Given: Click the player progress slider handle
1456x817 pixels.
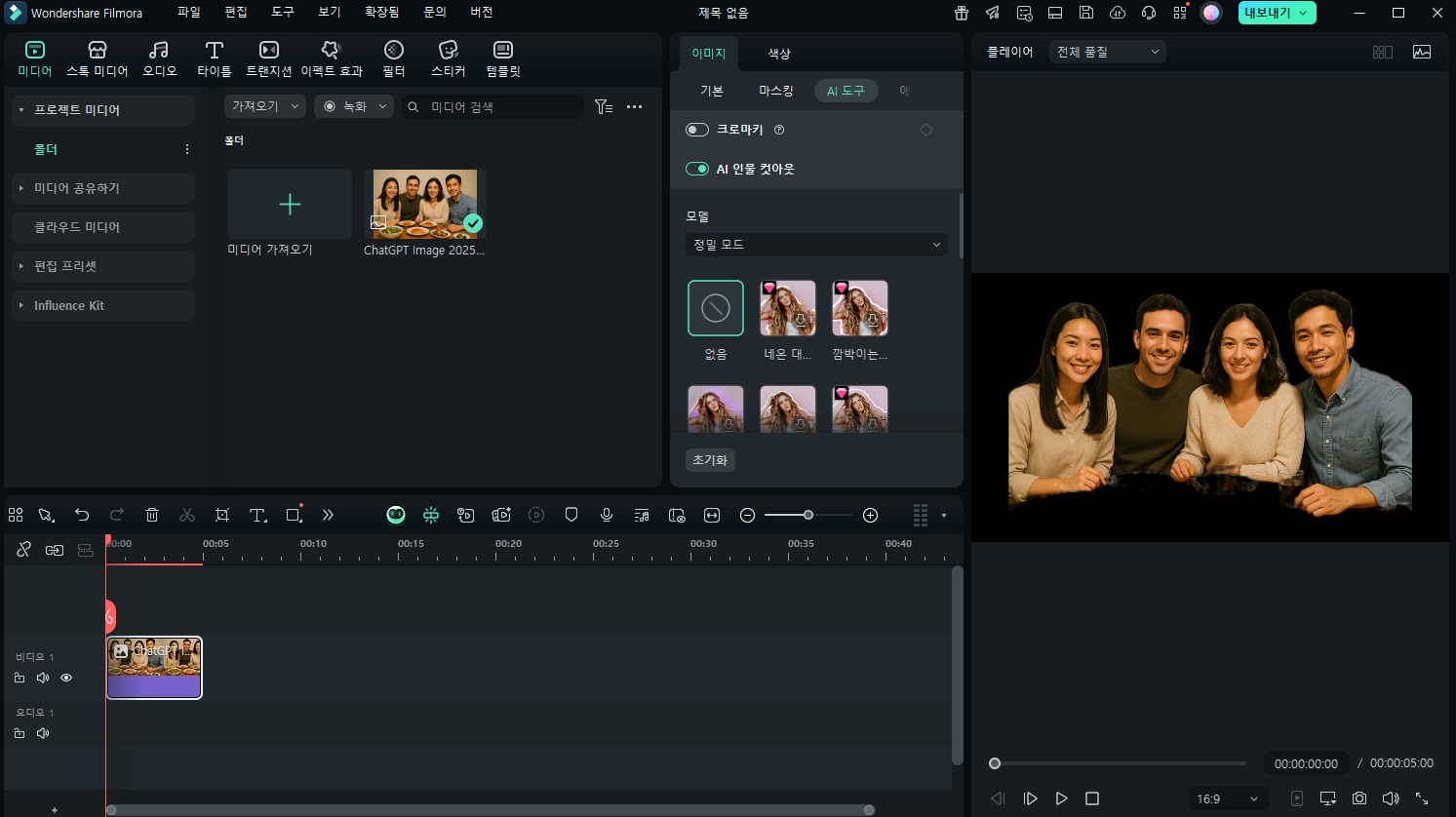Looking at the screenshot, I should 995,763.
